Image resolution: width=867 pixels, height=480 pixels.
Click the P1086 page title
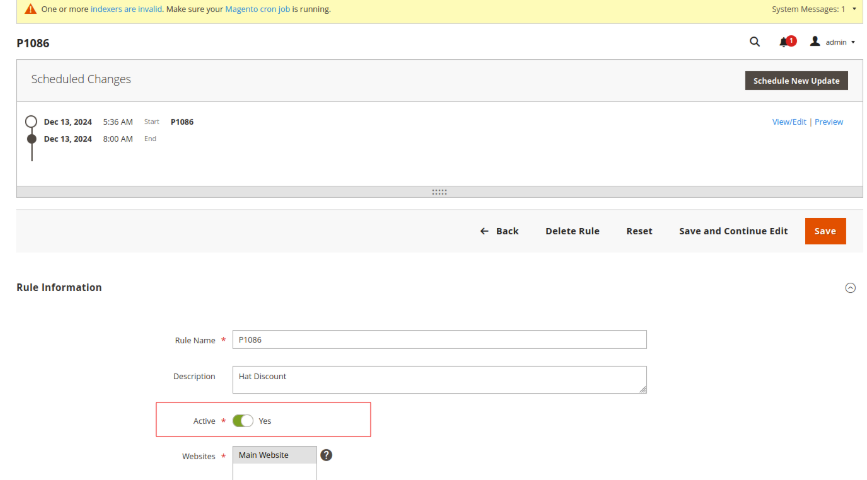click(33, 43)
